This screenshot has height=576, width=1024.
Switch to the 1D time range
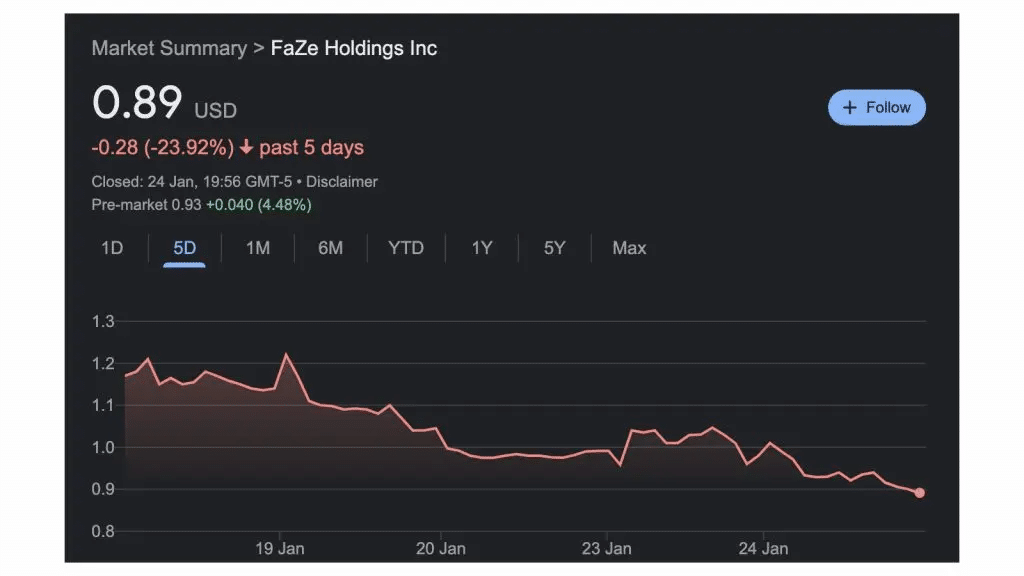(x=112, y=248)
